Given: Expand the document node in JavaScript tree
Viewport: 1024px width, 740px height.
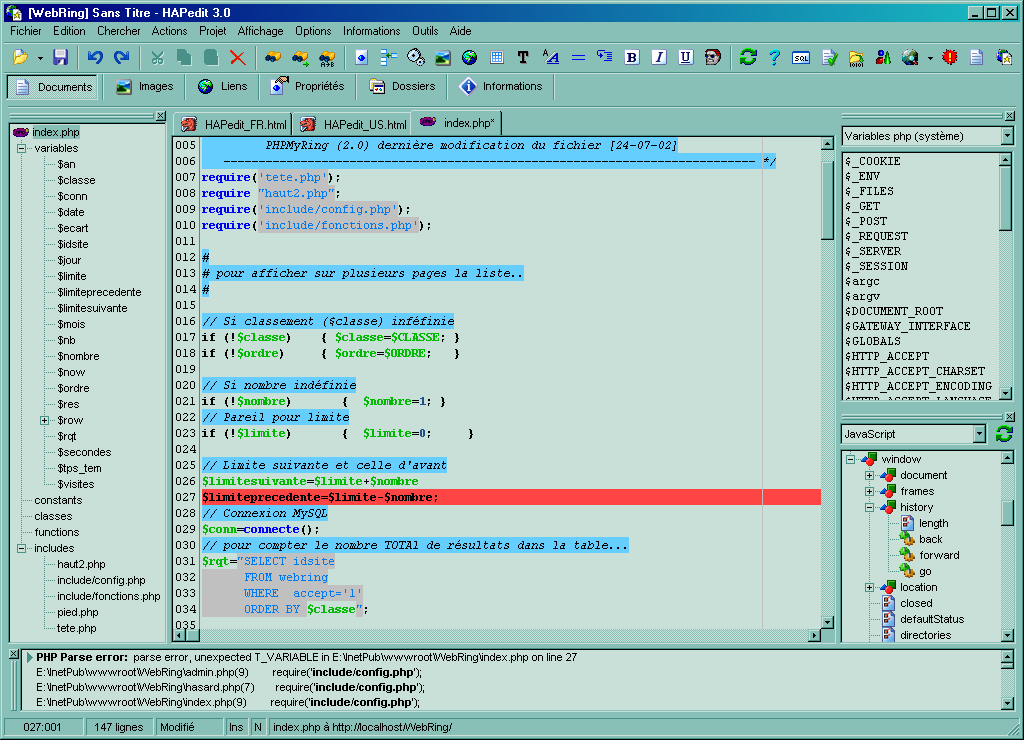Looking at the screenshot, I should pyautogui.click(x=869, y=475).
